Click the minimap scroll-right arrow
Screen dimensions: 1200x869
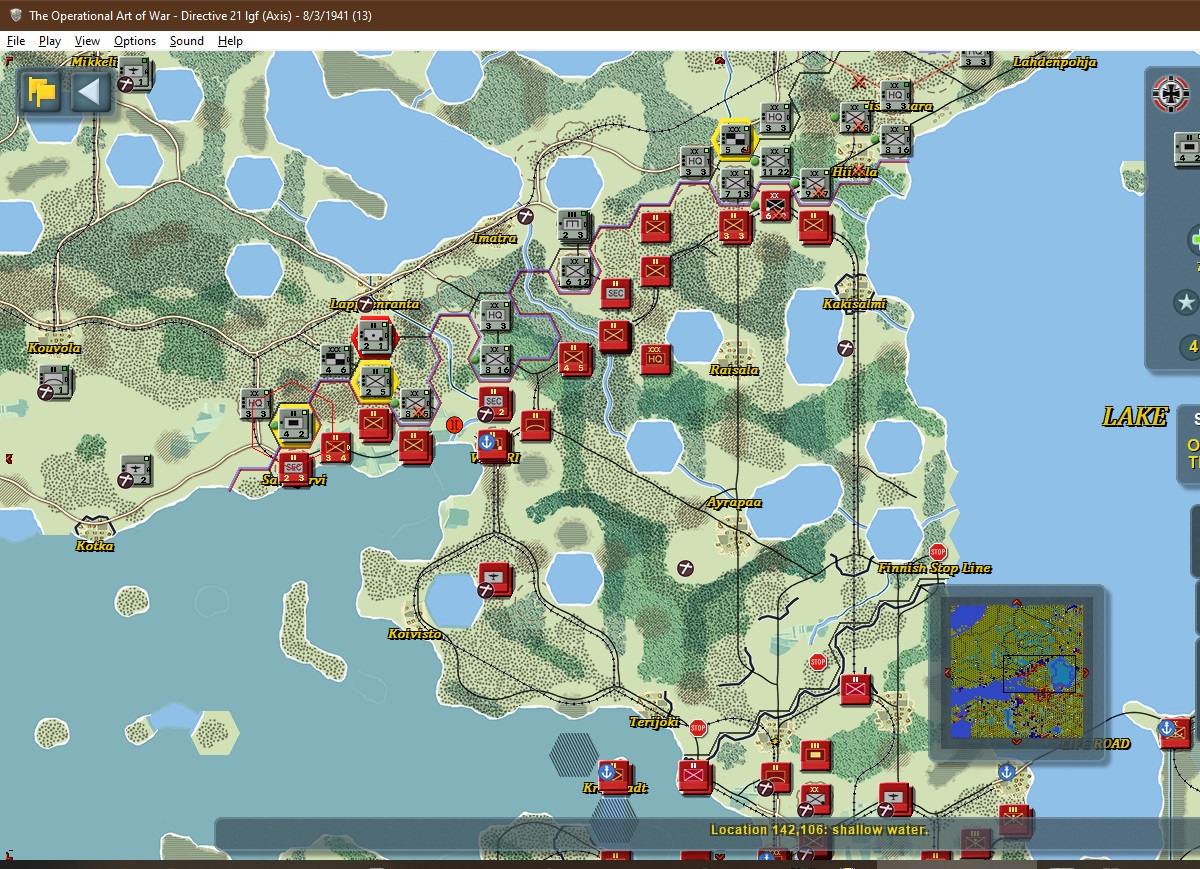1086,672
